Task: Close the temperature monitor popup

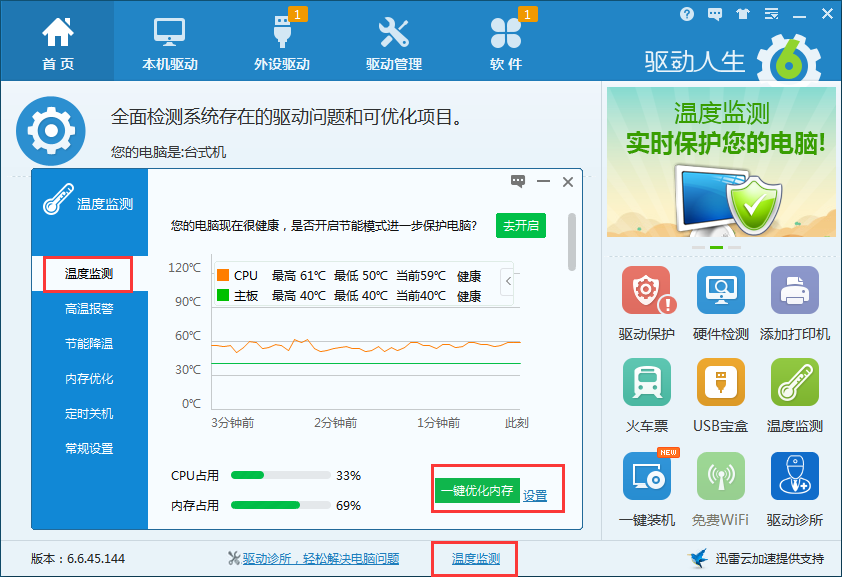Action: (568, 182)
